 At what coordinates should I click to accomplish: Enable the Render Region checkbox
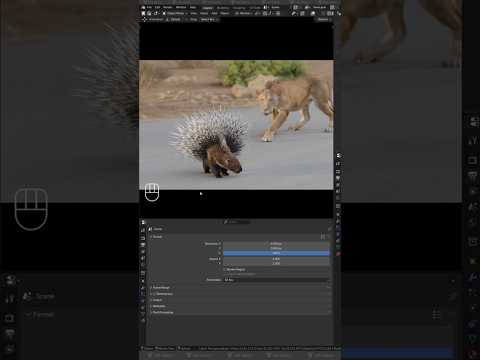pos(225,269)
